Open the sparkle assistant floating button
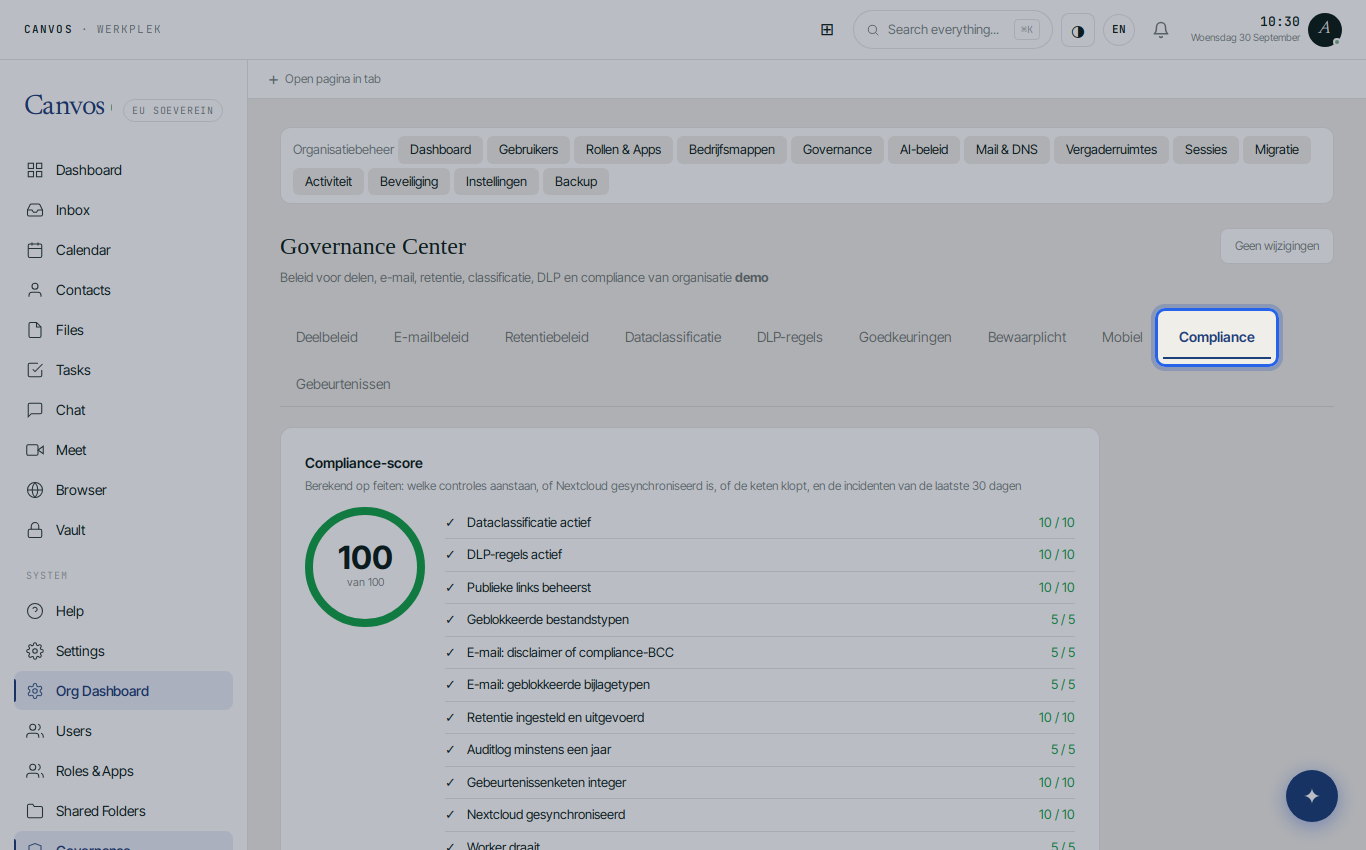 pos(1312,796)
